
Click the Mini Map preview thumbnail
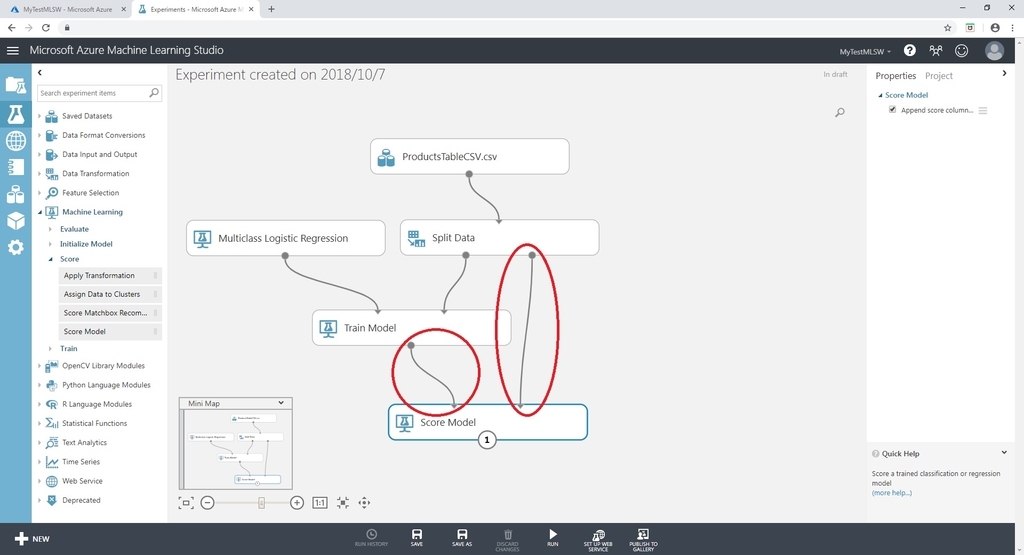point(235,449)
